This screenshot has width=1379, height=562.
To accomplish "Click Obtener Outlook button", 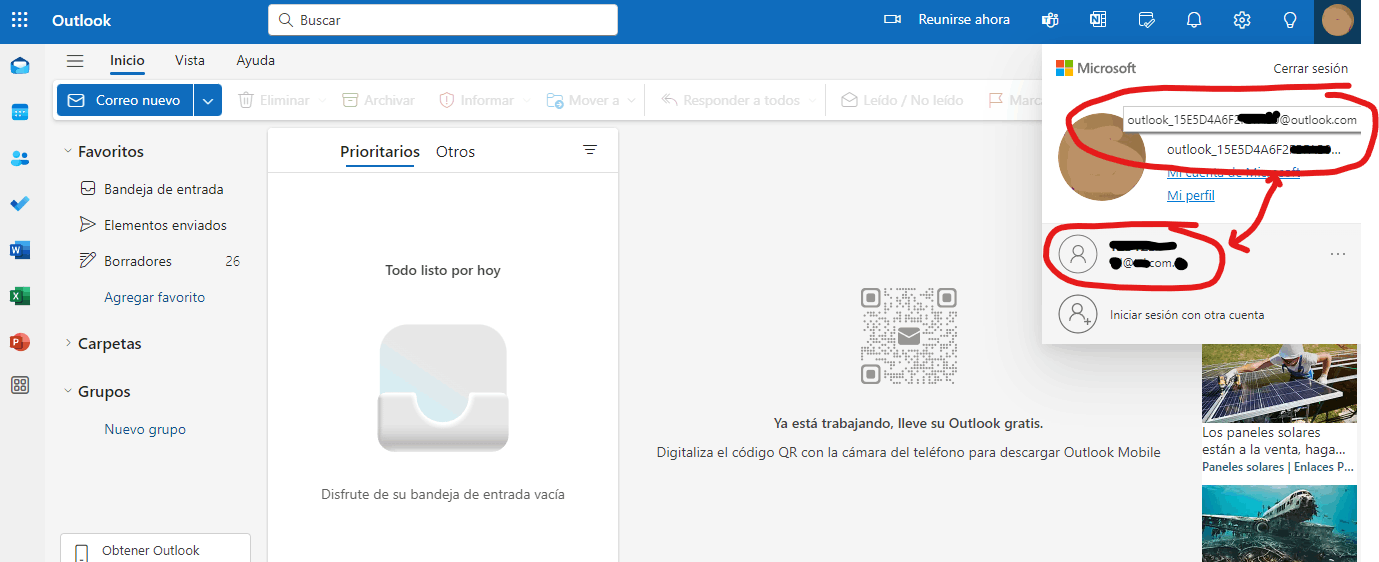I will click(x=155, y=550).
